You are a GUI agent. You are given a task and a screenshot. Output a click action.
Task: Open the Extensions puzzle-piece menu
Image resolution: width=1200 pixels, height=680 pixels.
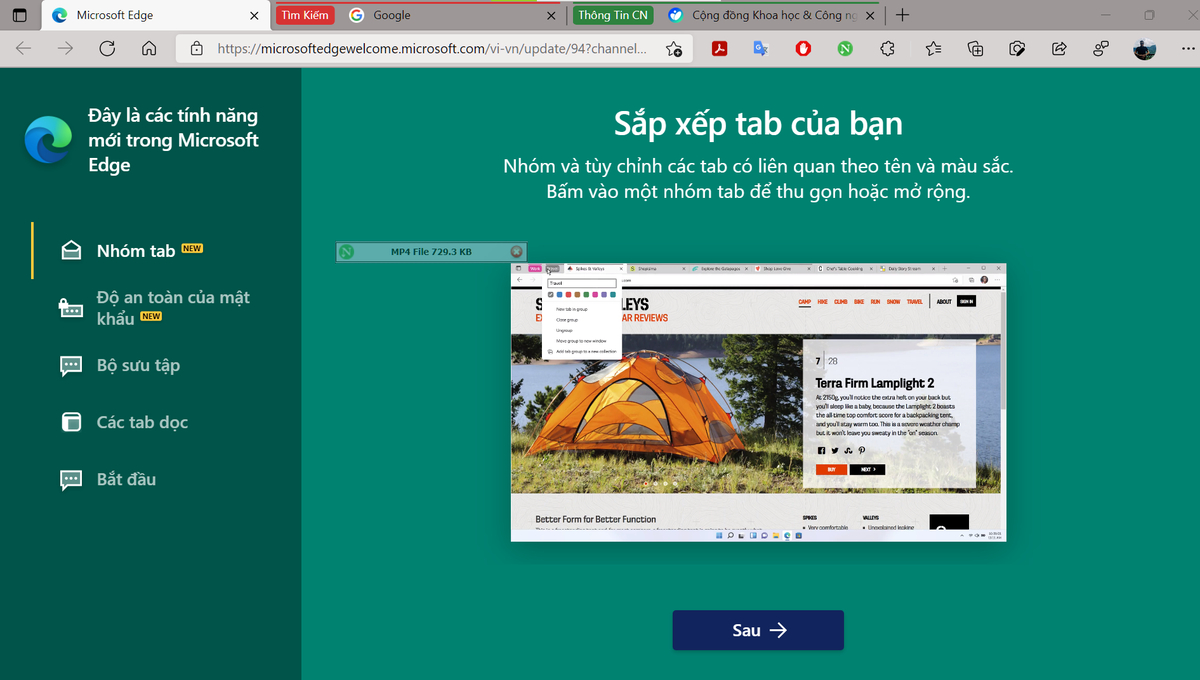887,48
